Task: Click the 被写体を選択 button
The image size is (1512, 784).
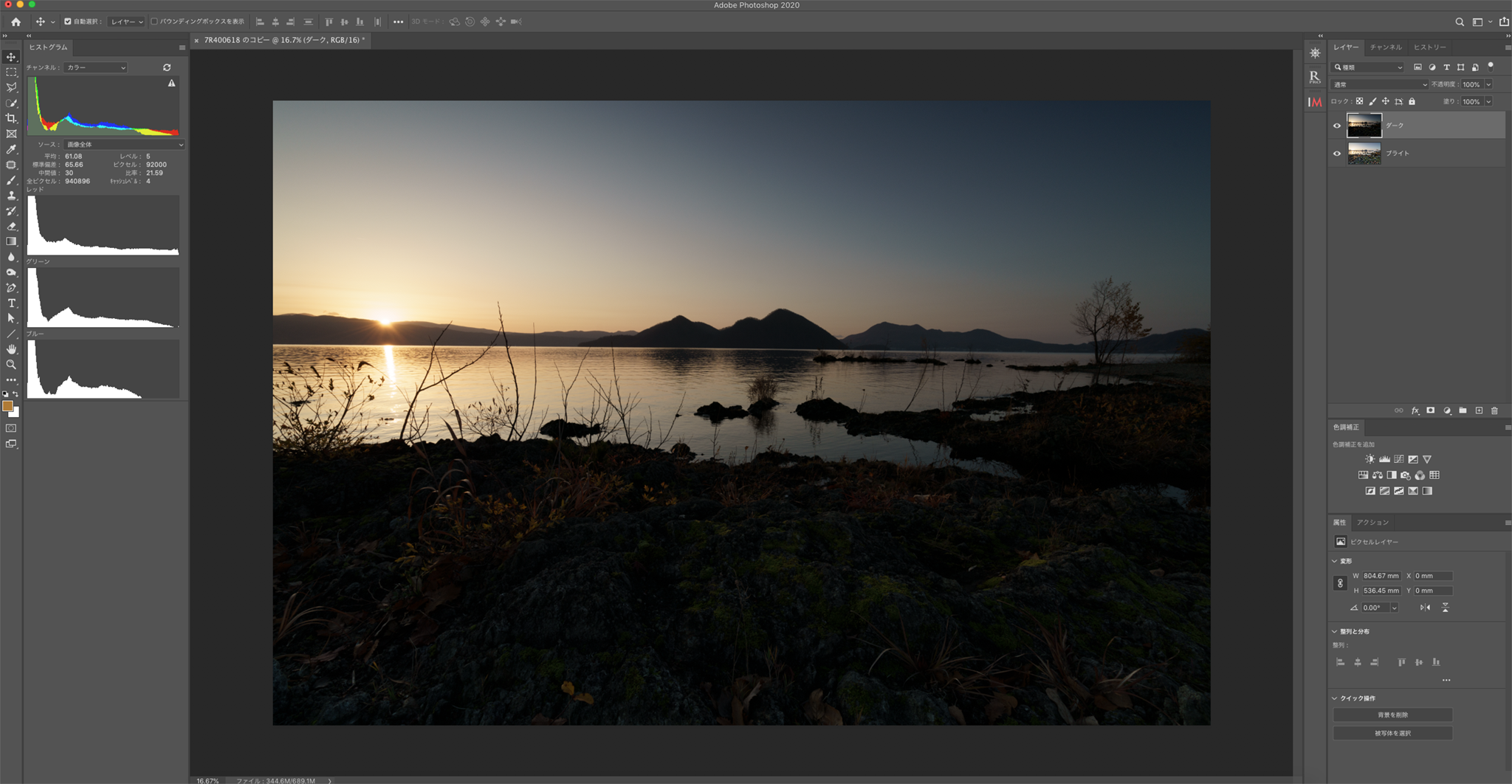Action: click(x=1392, y=733)
